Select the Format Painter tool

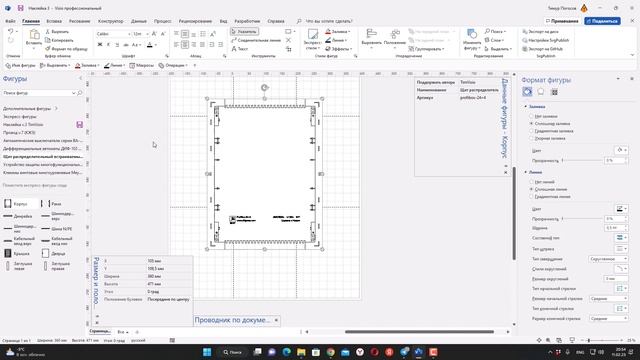coord(66,49)
